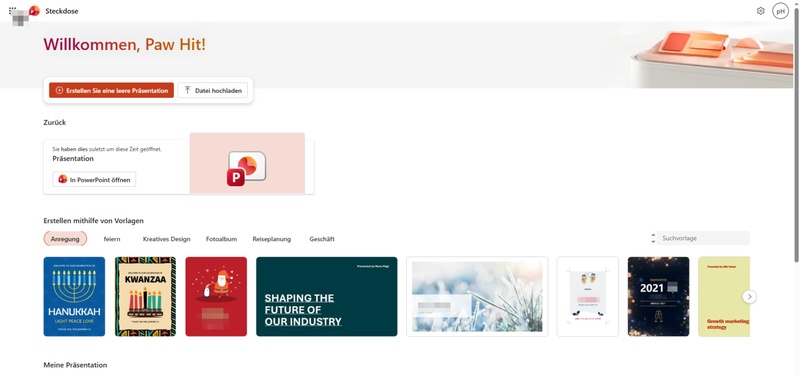The height and width of the screenshot is (376, 800).
Task: Click the sort arrows beside Suchvorlage
Action: pos(653,238)
